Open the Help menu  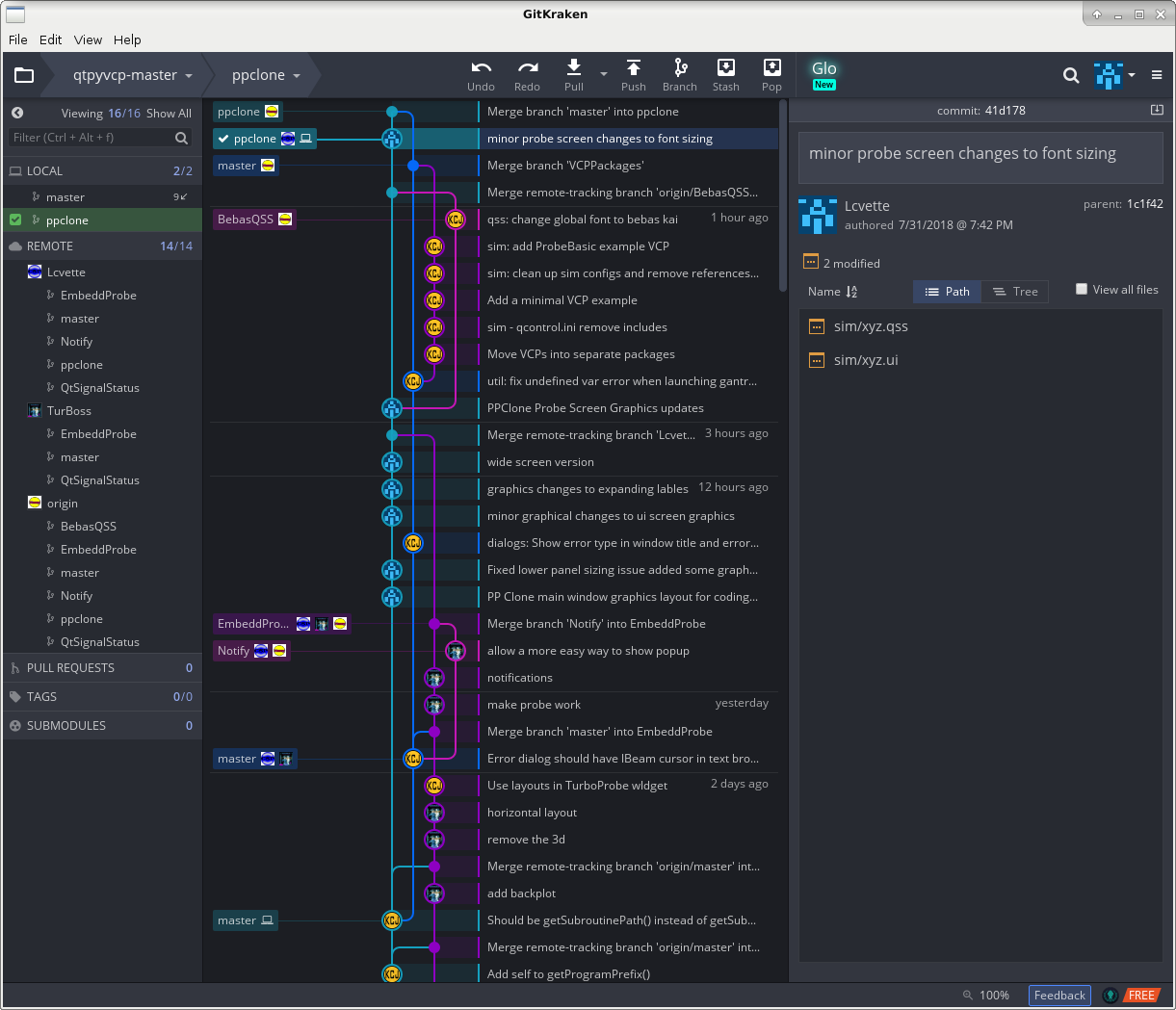[x=127, y=39]
